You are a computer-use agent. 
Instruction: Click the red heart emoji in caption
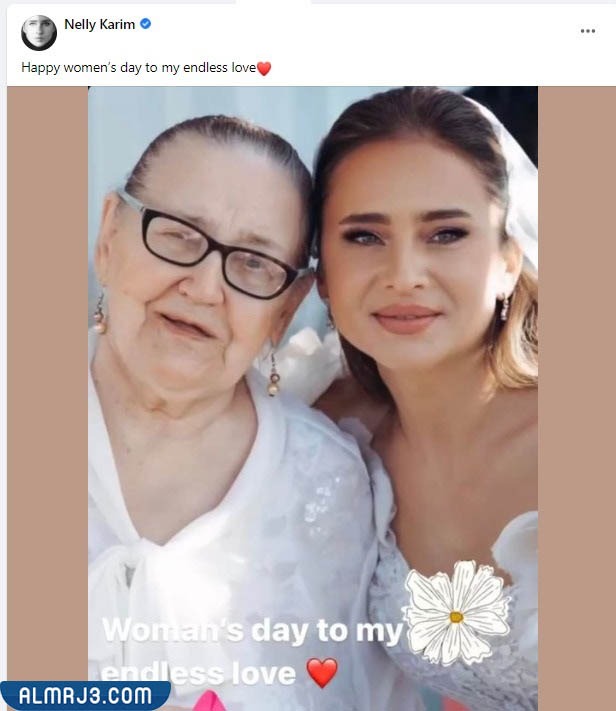click(264, 69)
